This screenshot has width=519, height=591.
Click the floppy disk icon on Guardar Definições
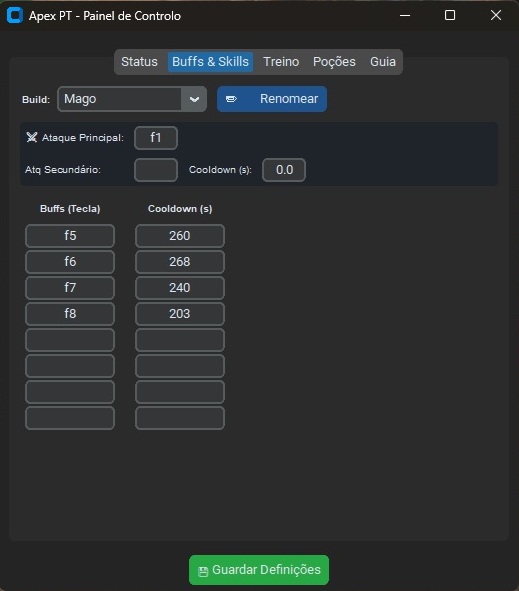point(203,571)
